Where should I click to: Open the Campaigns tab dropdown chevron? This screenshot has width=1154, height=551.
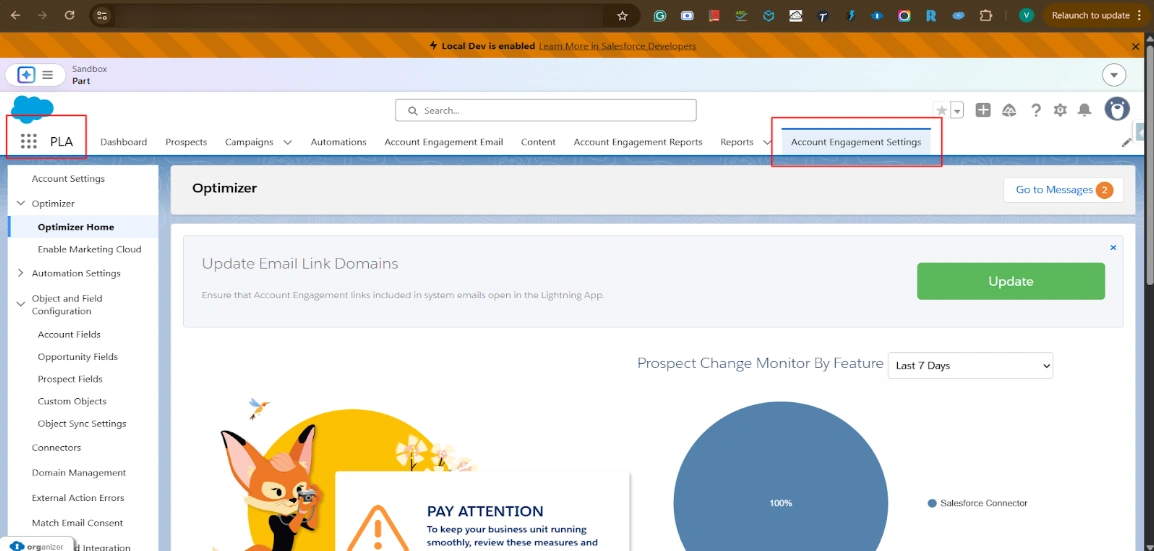pos(287,143)
